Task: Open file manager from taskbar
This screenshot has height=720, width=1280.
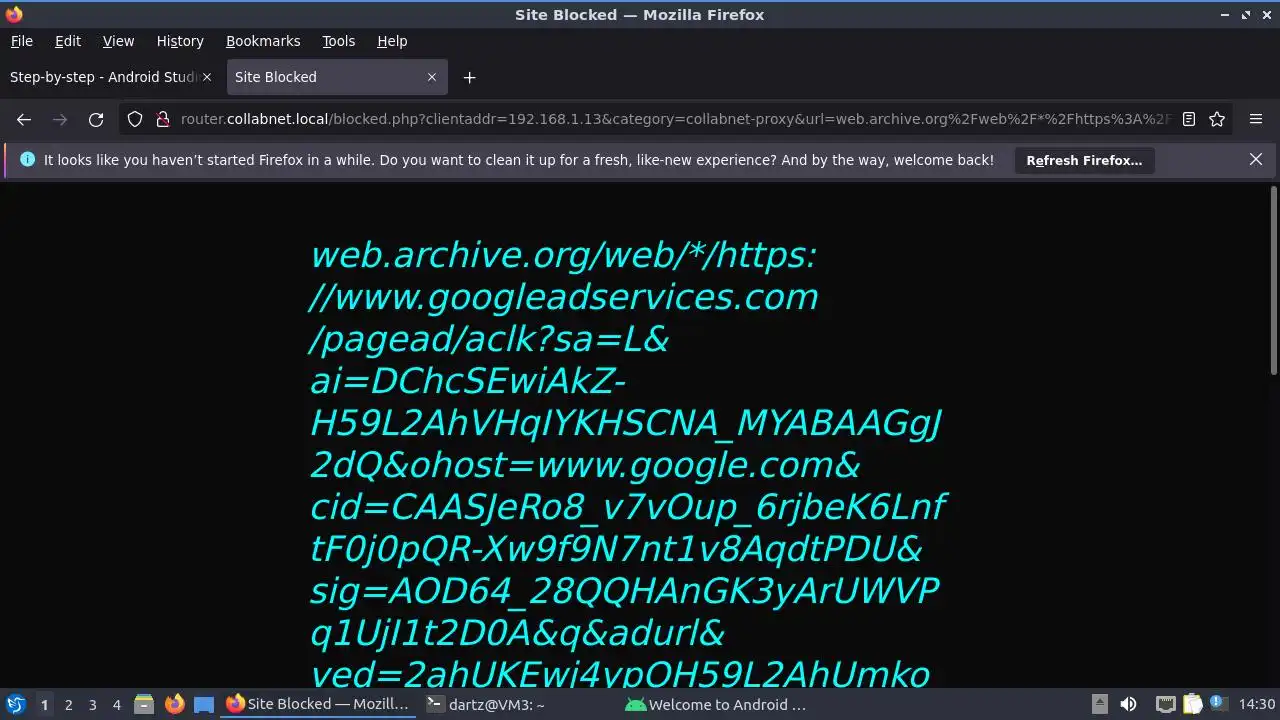Action: pos(144,704)
